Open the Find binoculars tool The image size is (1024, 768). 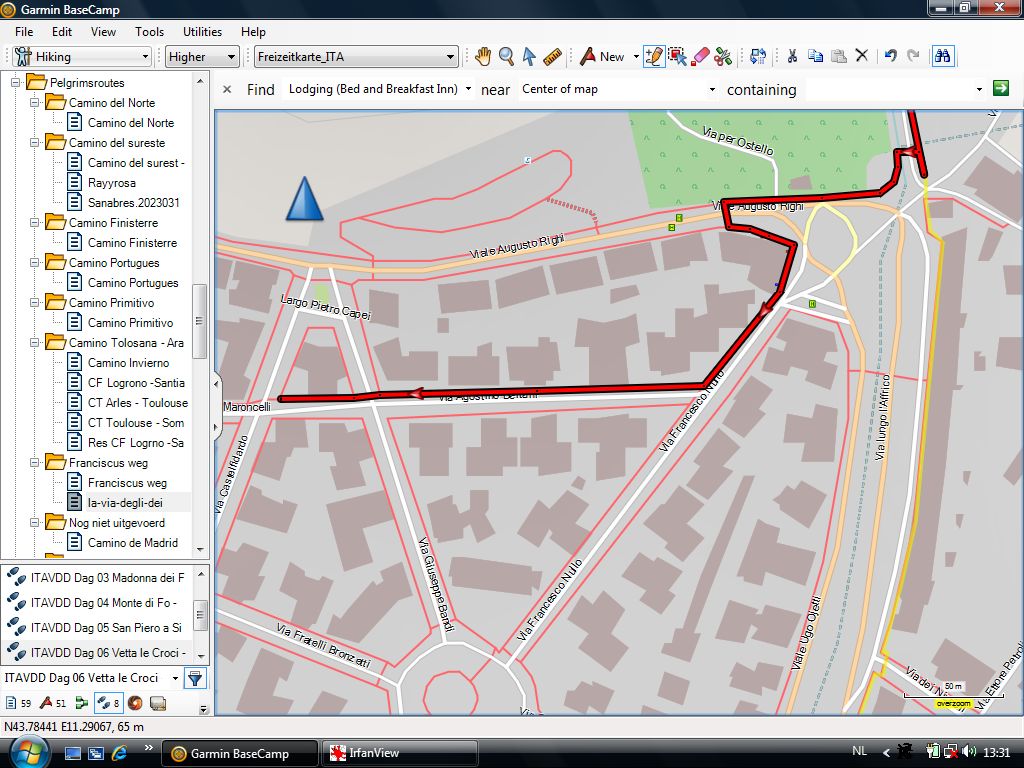tap(942, 57)
